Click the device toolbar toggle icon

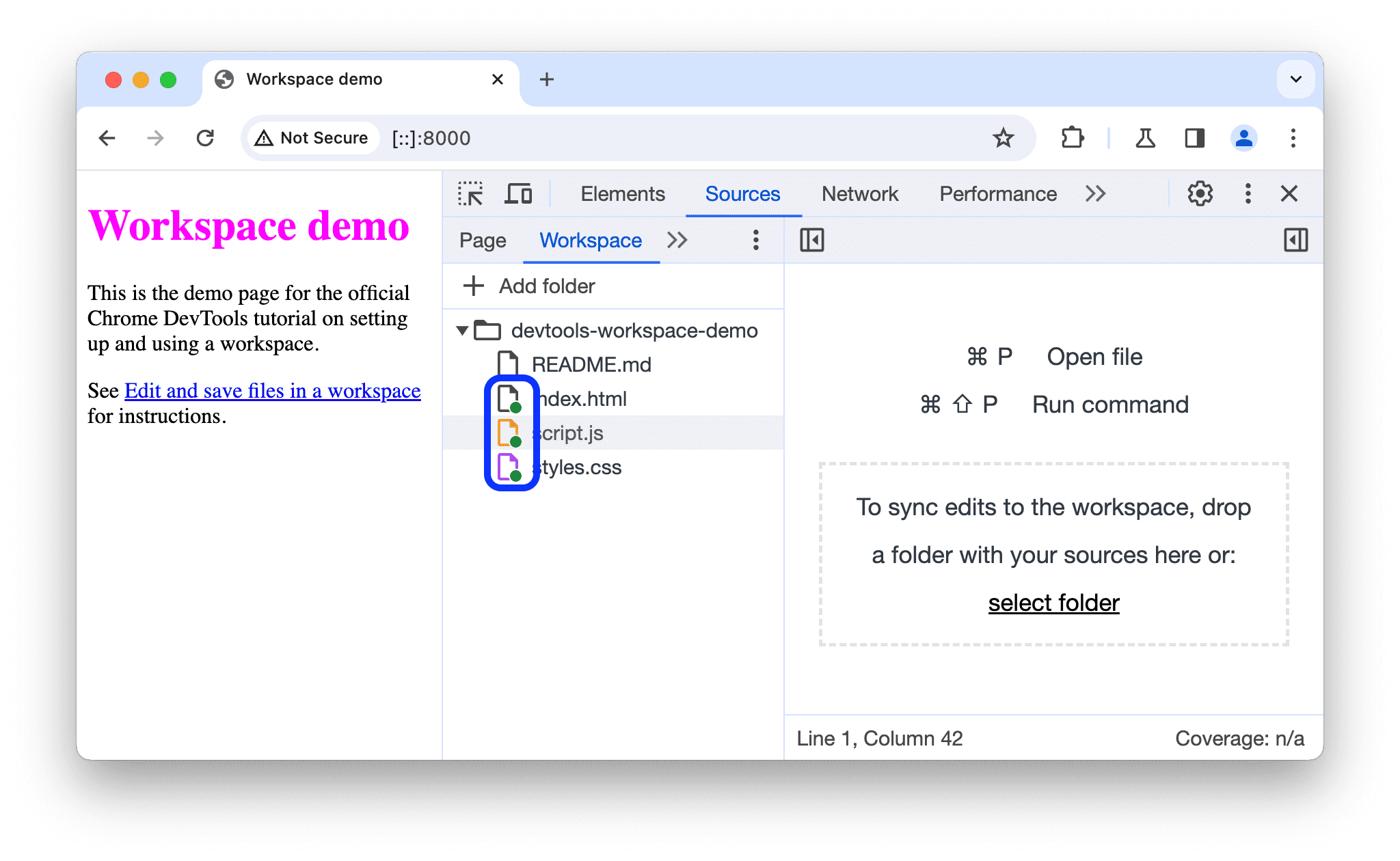[521, 194]
